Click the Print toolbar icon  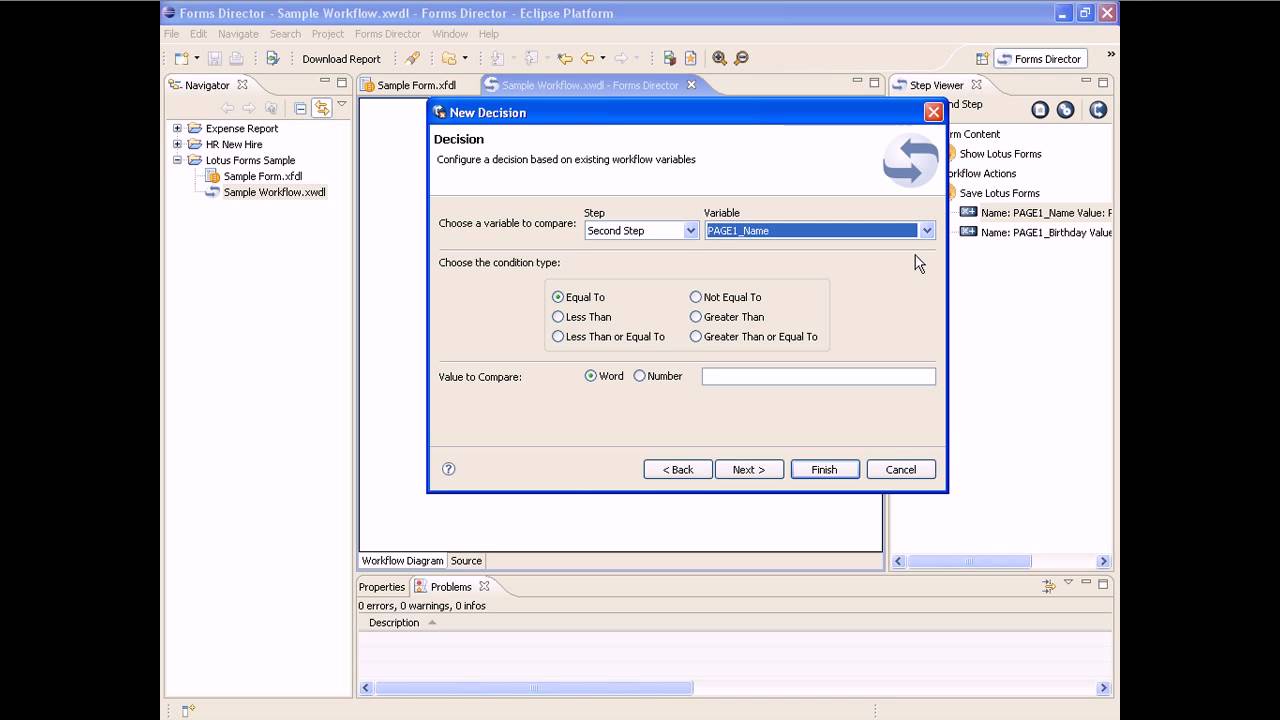(x=236, y=59)
